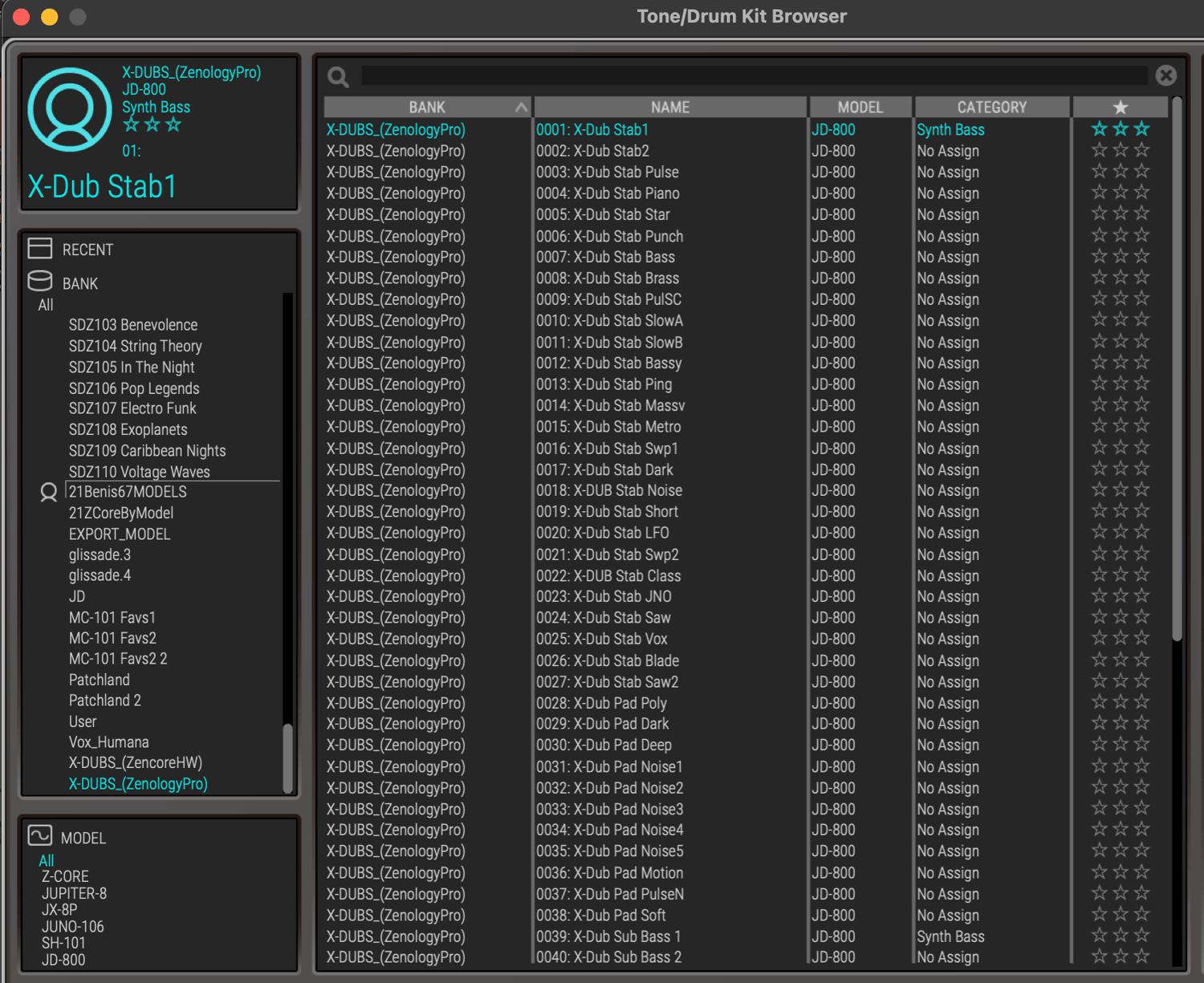1204x983 pixels.
Task: Rate the X-Dub Stab Noise row
Action: click(x=1121, y=489)
